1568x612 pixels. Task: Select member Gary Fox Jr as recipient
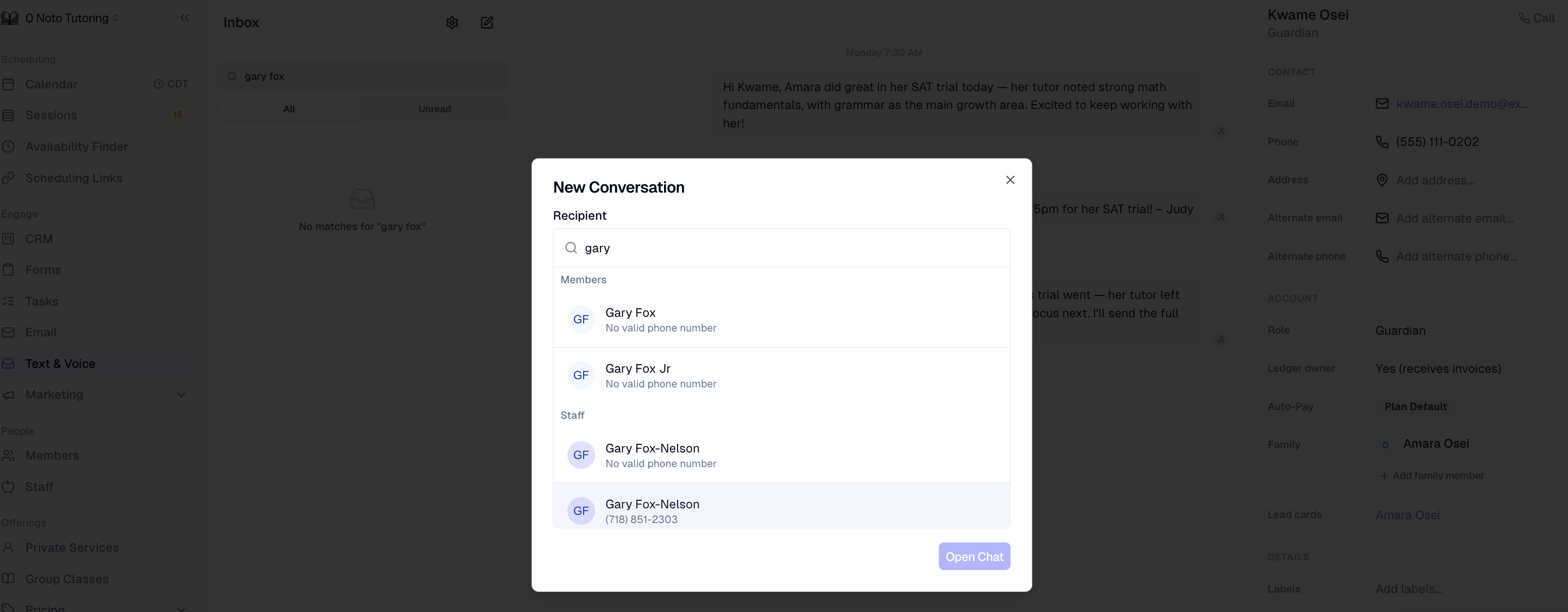coord(782,376)
